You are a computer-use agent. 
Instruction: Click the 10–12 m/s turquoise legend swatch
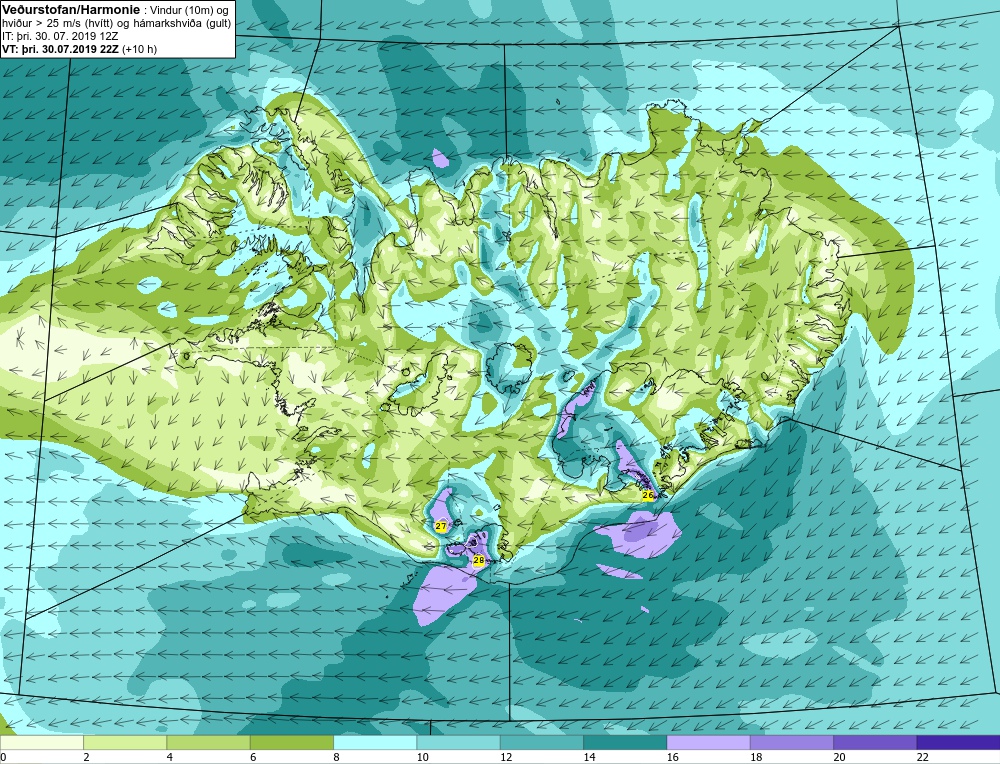[459, 743]
